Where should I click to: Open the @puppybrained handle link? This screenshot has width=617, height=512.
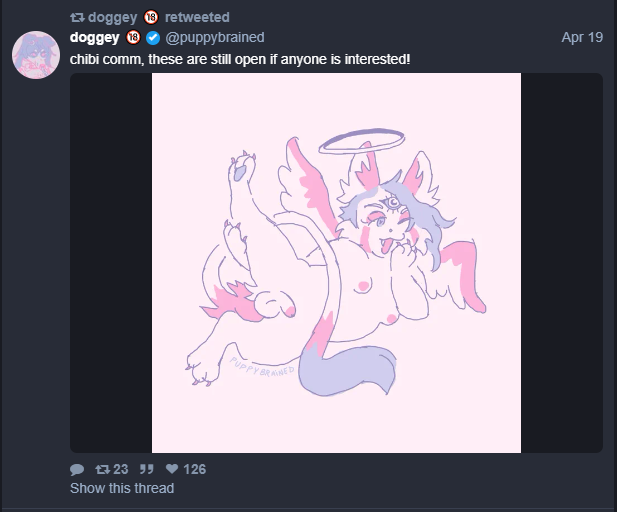tap(215, 37)
